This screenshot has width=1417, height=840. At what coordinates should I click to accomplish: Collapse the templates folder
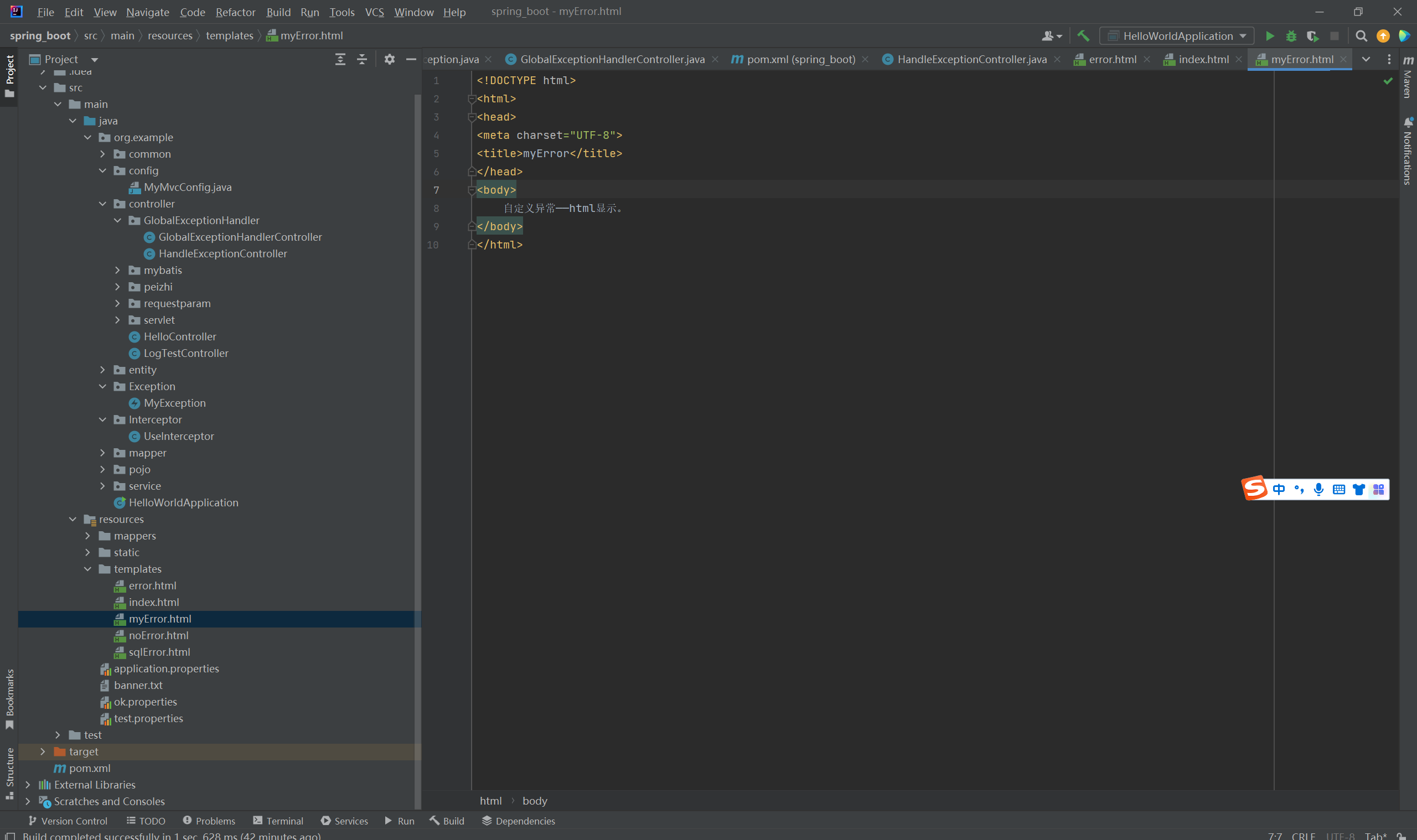click(x=88, y=569)
